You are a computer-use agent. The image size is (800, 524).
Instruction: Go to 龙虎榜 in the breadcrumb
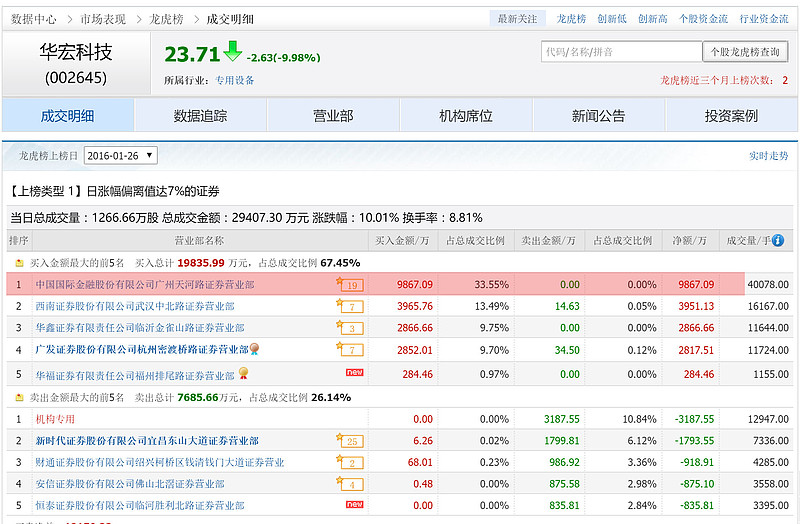click(x=166, y=19)
